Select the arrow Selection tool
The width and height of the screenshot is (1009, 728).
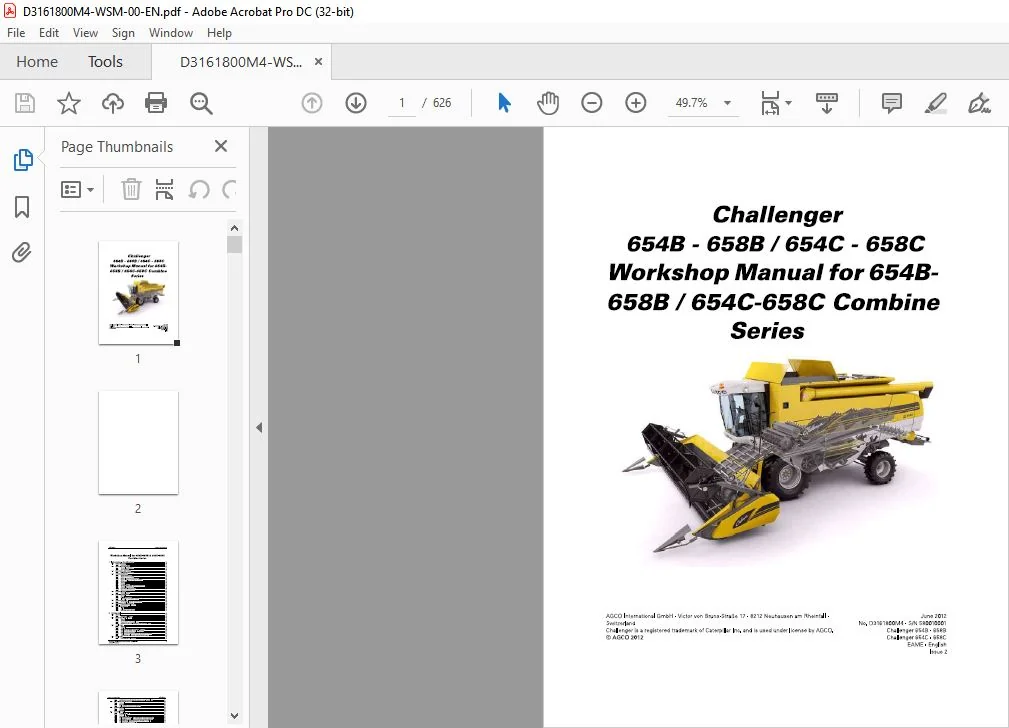tap(504, 103)
